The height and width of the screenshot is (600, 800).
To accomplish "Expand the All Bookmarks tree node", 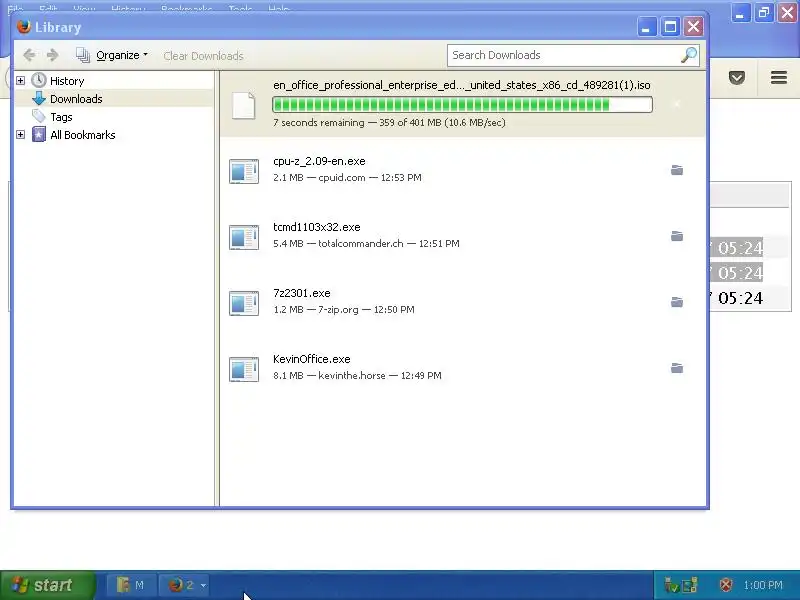I will (x=20, y=135).
